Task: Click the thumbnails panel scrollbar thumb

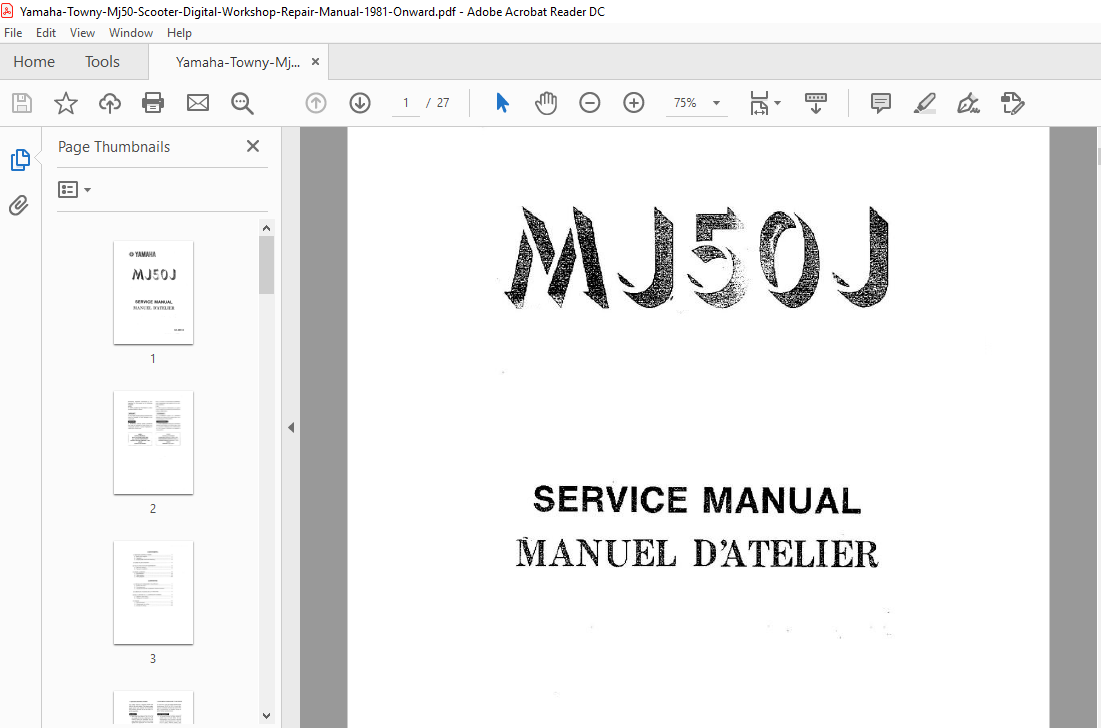Action: click(x=266, y=265)
